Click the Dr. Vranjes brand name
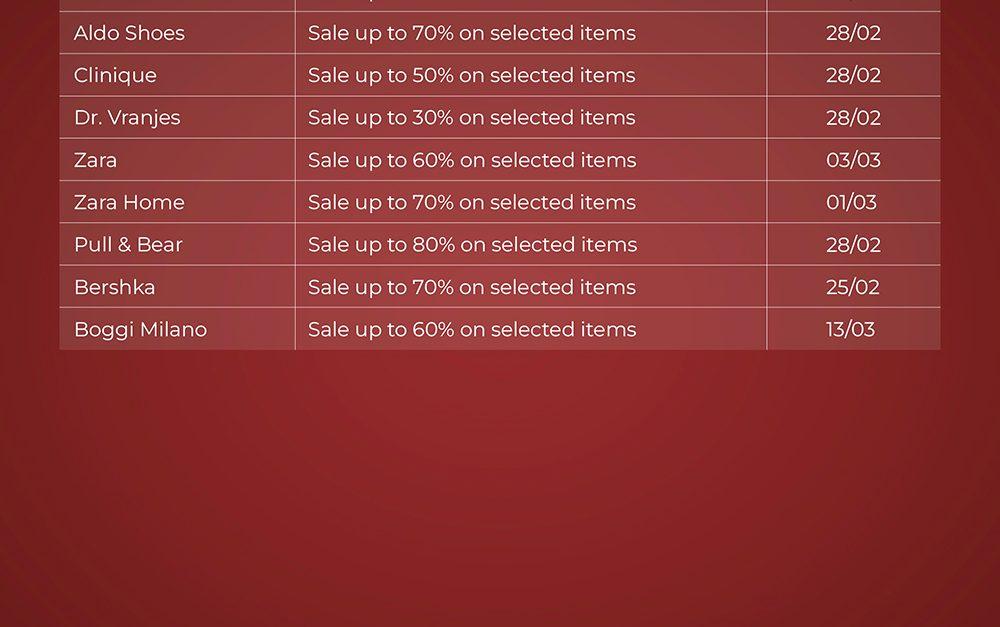Viewport: 1000px width, 627px height. coord(127,117)
